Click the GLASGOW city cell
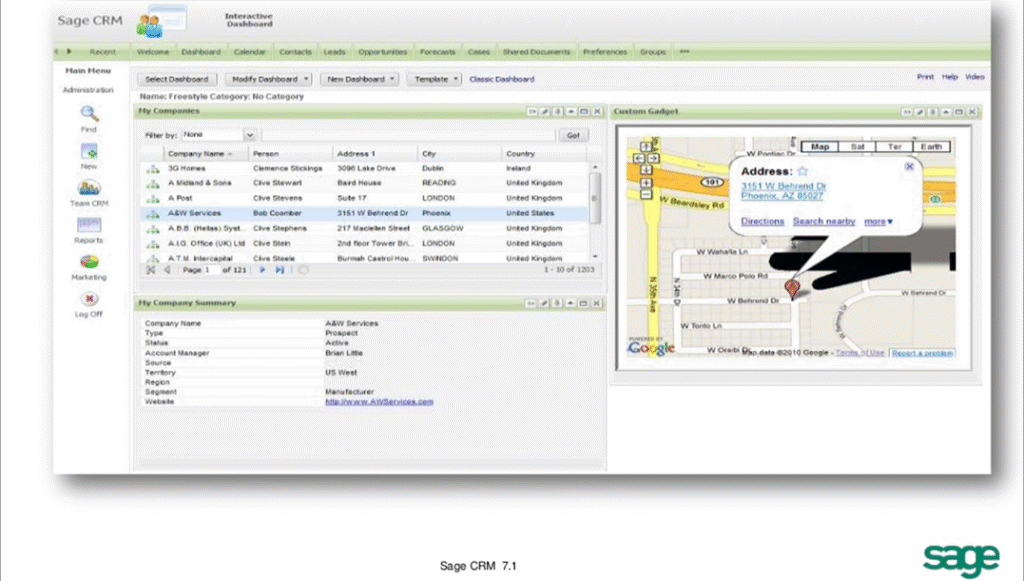The width and height of the screenshot is (1024, 581). [x=443, y=228]
